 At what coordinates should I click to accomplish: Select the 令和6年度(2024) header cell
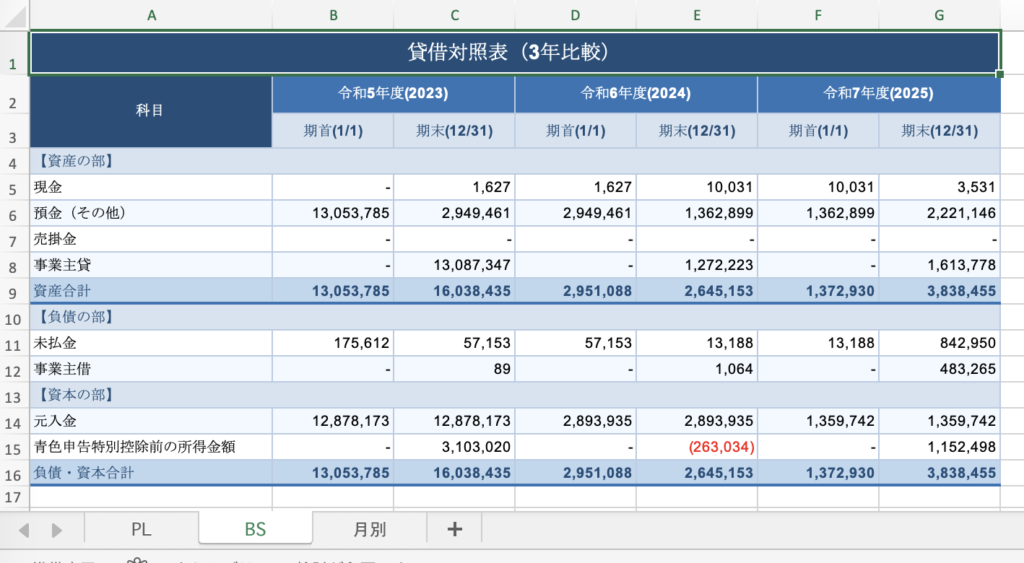[636, 94]
